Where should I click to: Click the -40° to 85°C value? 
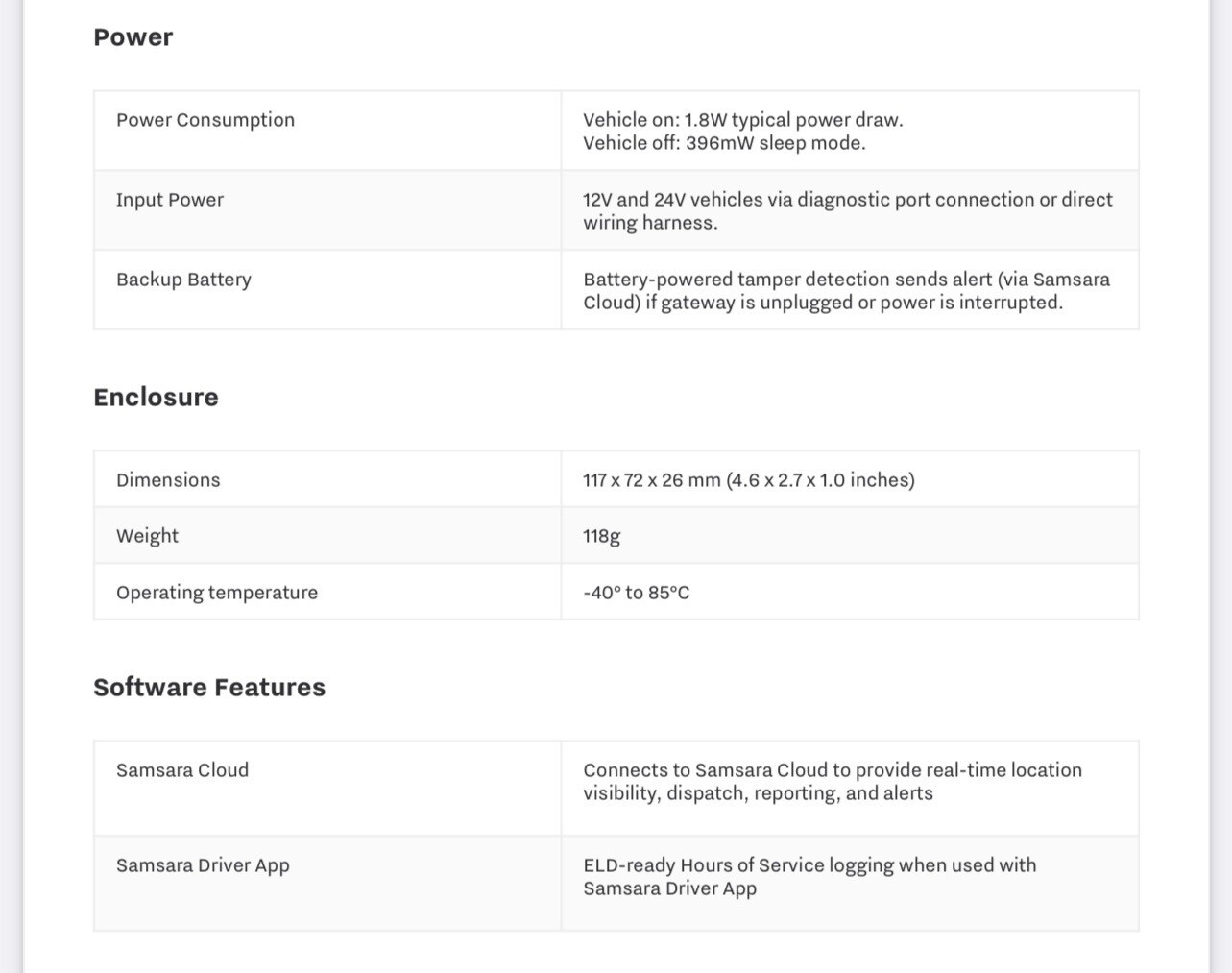(636, 593)
